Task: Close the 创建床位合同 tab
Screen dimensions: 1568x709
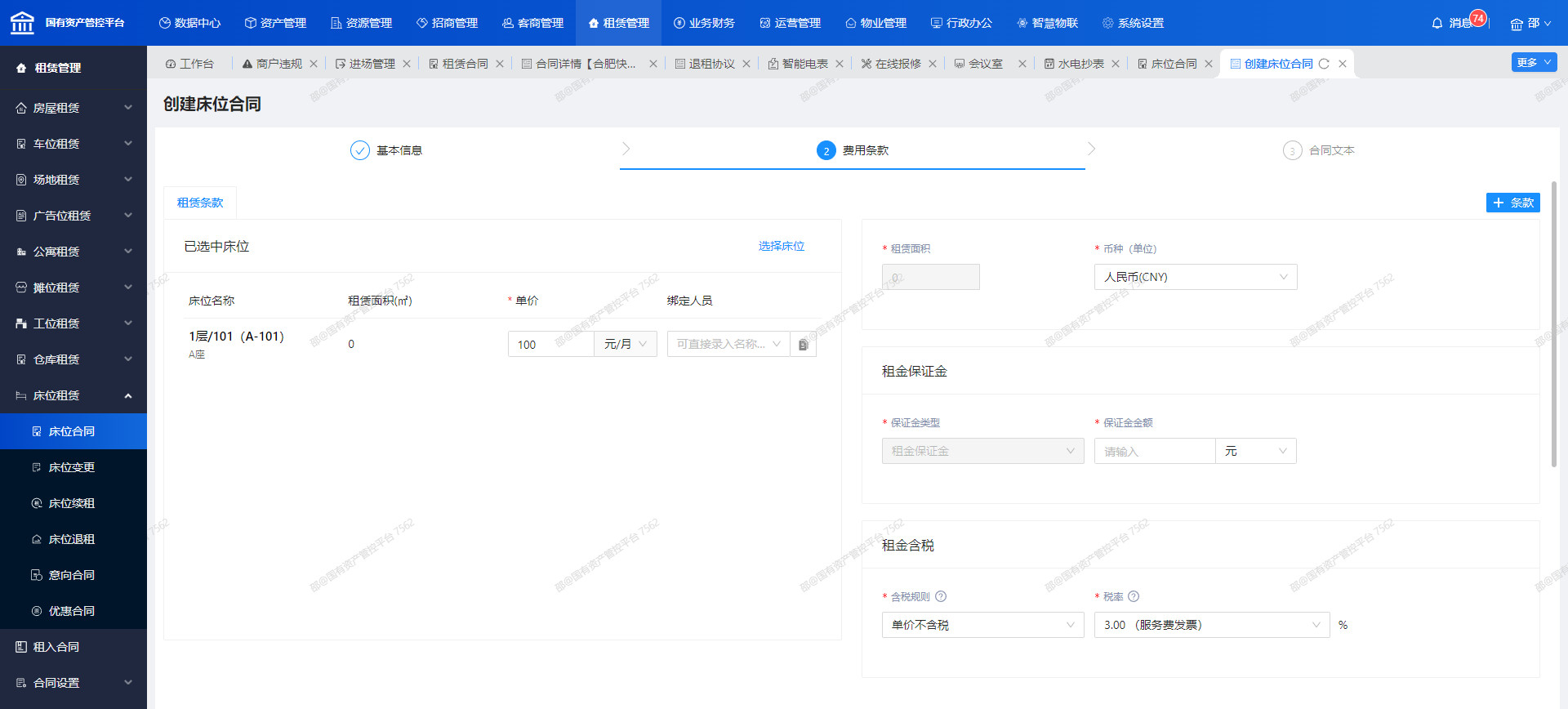Action: click(x=1343, y=64)
